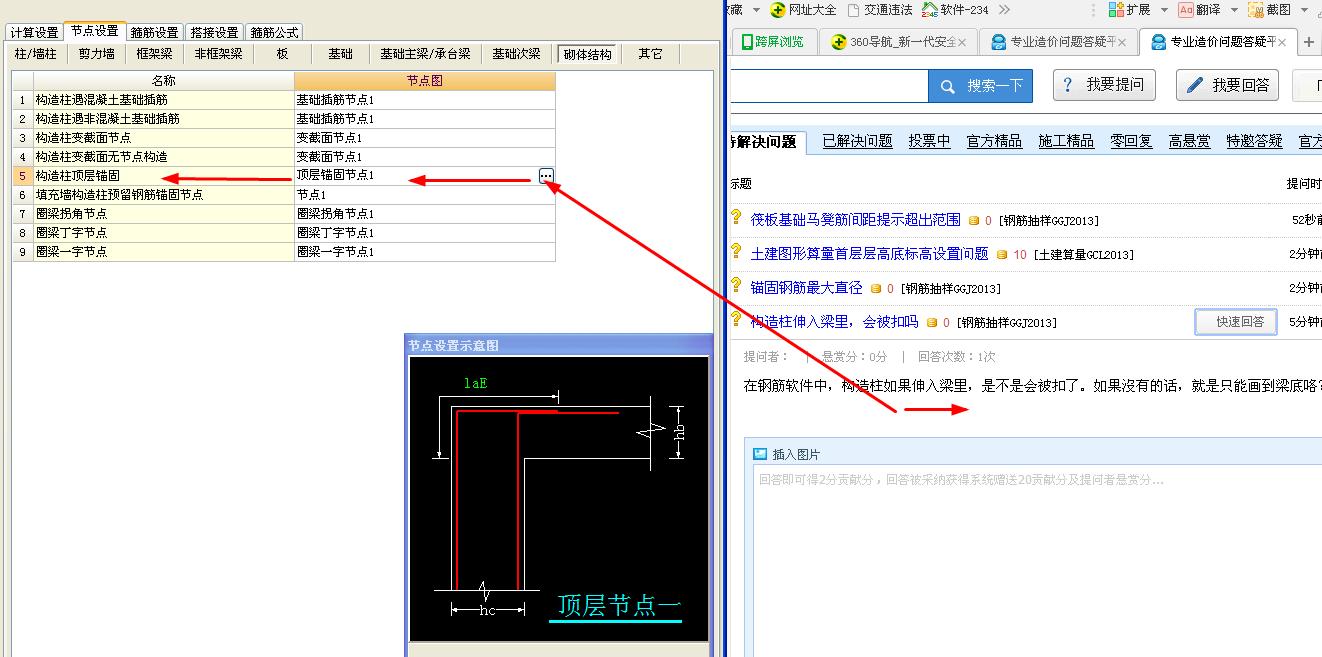Open question 构造柱伸入梁里，会被扣吗

tap(834, 321)
